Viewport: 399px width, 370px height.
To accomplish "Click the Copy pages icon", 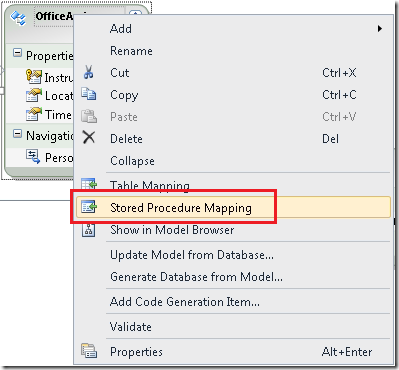I will [x=89, y=94].
